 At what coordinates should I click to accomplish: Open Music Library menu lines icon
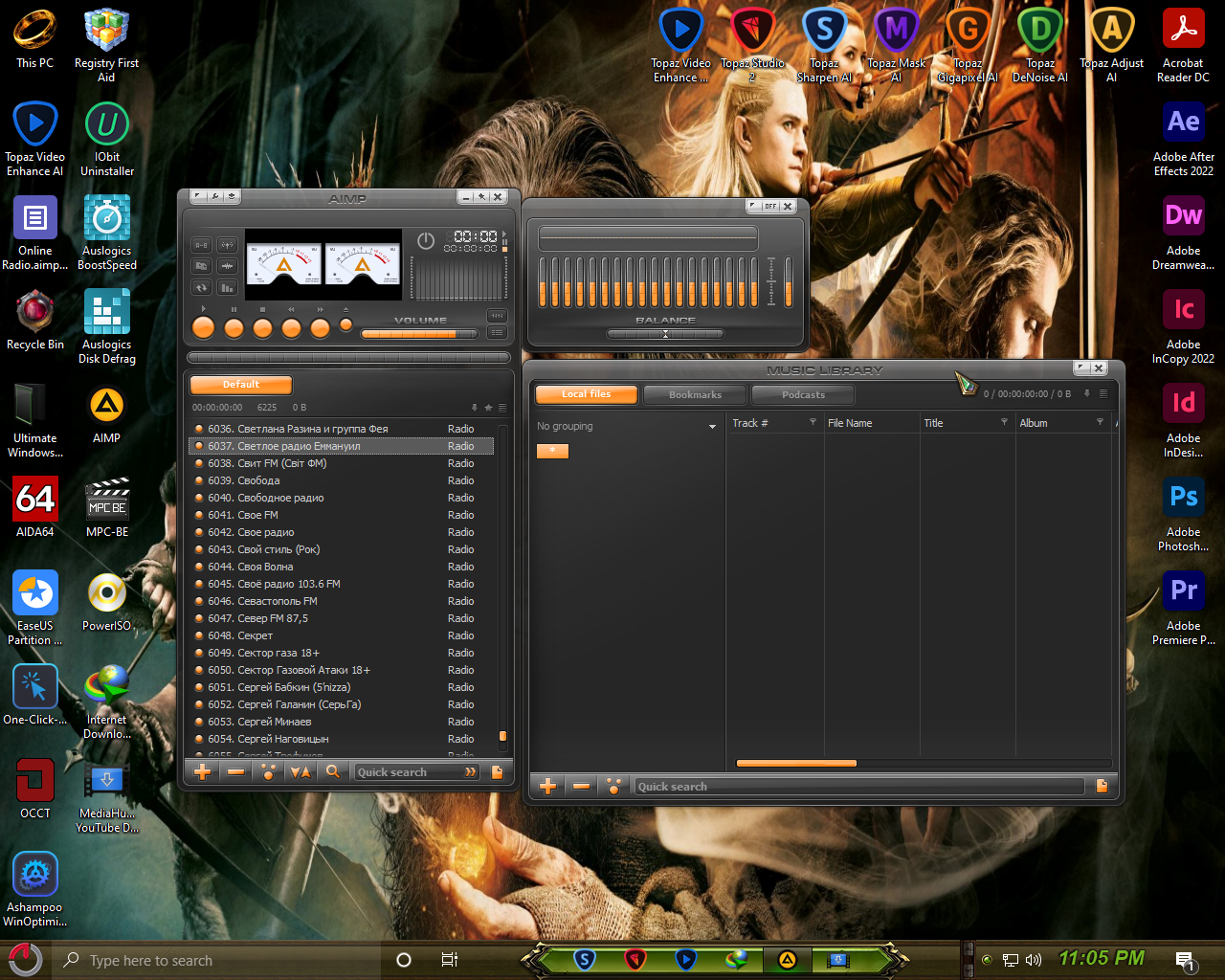(1102, 393)
